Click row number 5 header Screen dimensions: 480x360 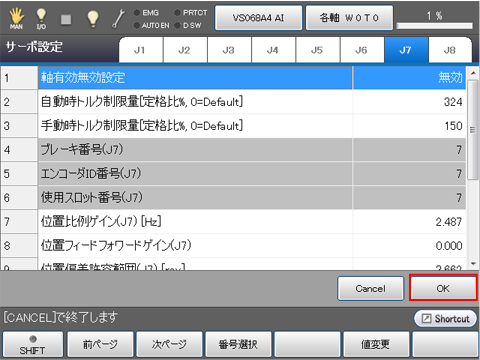point(19,174)
